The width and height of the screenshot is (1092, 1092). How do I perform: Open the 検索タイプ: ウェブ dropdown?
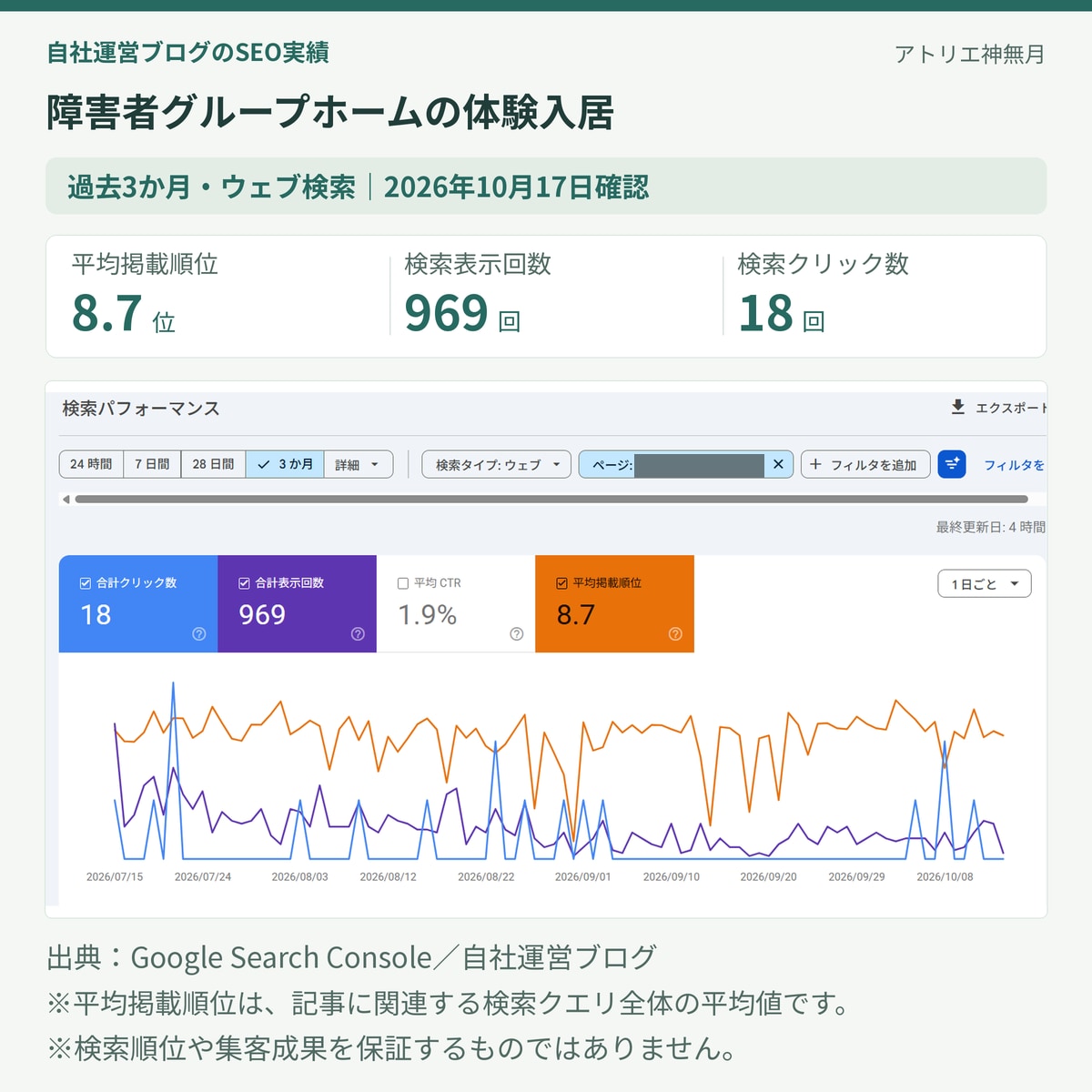pyautogui.click(x=496, y=464)
